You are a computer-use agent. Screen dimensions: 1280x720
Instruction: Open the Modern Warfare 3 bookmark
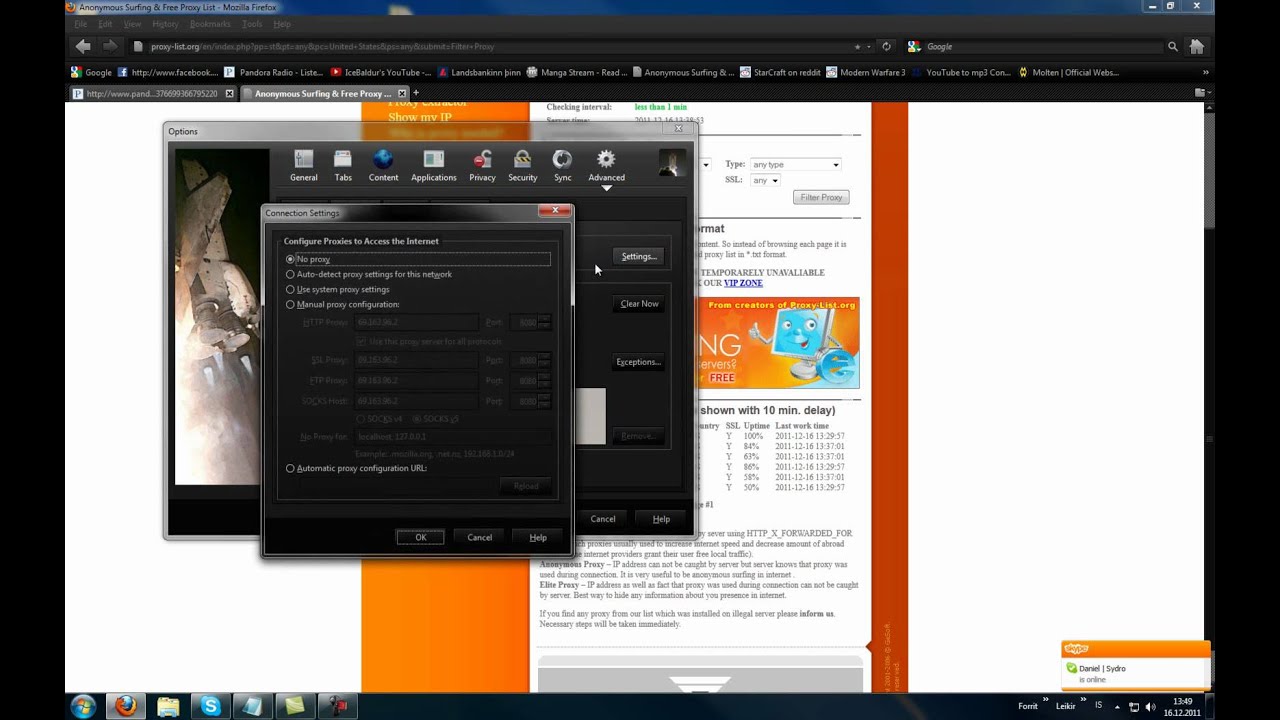point(866,72)
